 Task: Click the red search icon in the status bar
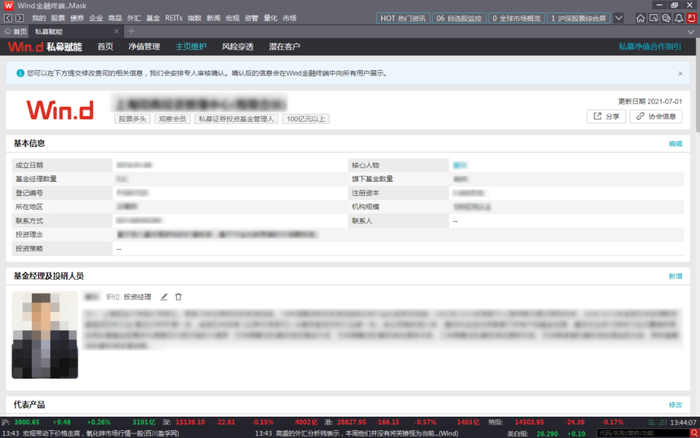click(694, 433)
